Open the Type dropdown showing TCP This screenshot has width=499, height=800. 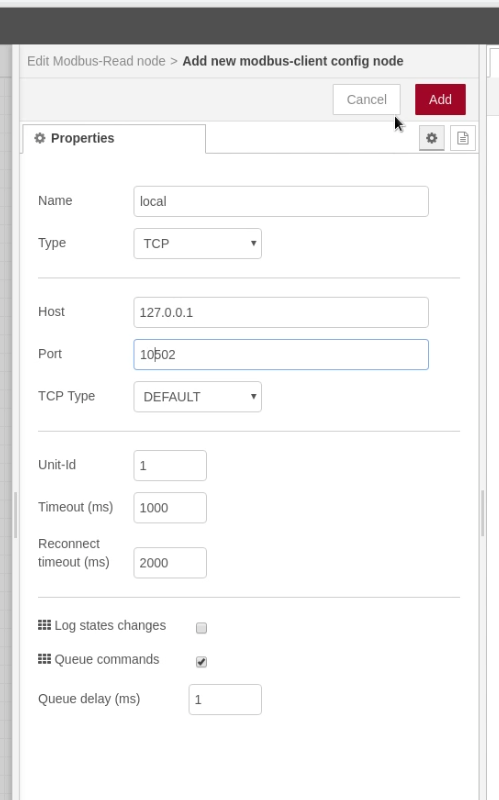point(197,243)
